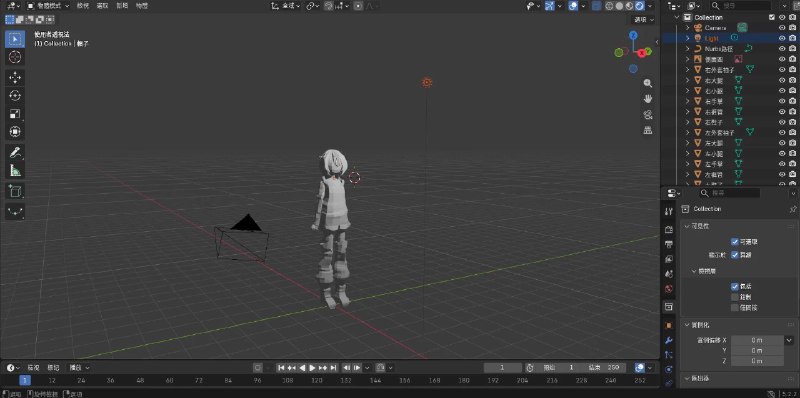Set selection mode to Extend icon
800x398 pixels.
pyautogui.click(x=19, y=19)
